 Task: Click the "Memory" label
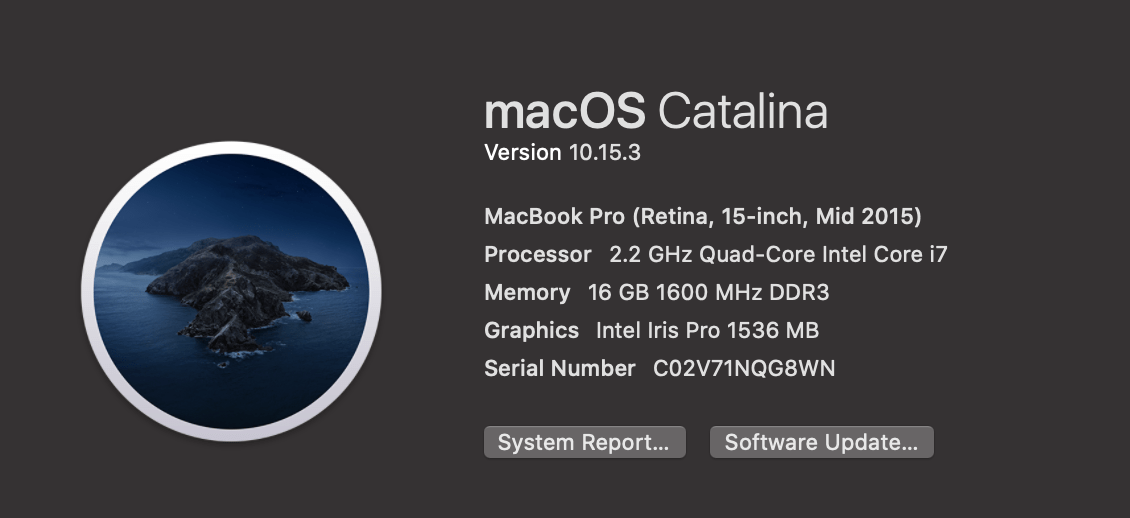pos(527,293)
